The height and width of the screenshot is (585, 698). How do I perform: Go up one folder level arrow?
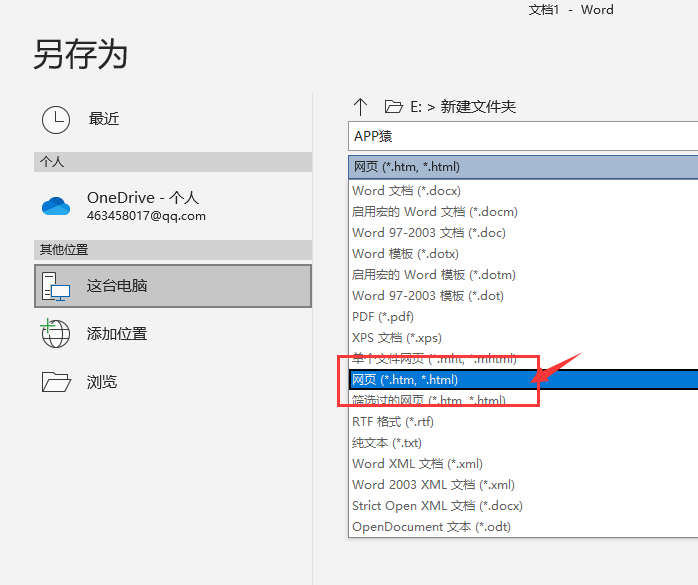(x=360, y=107)
